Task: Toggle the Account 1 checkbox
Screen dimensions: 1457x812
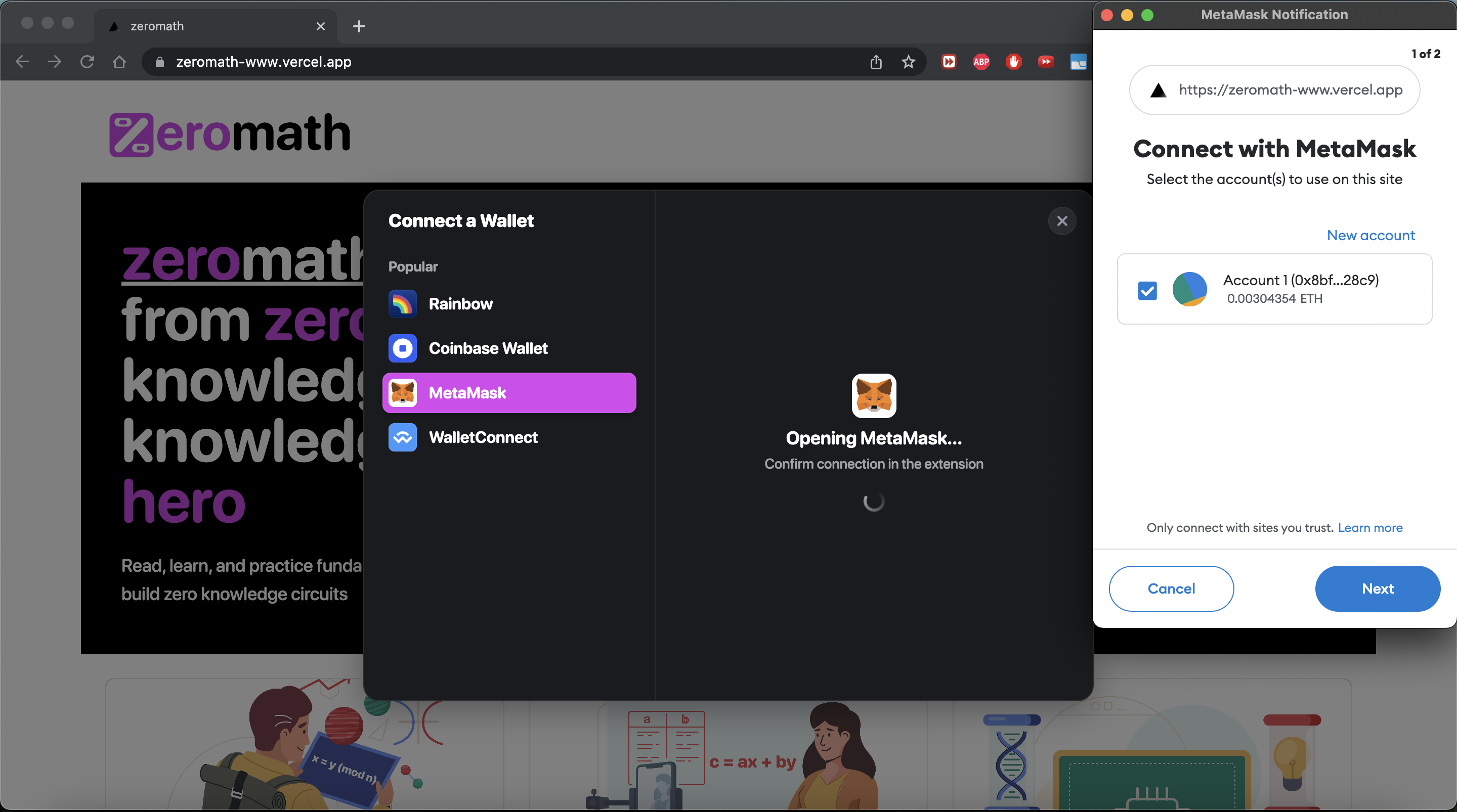Action: point(1147,291)
